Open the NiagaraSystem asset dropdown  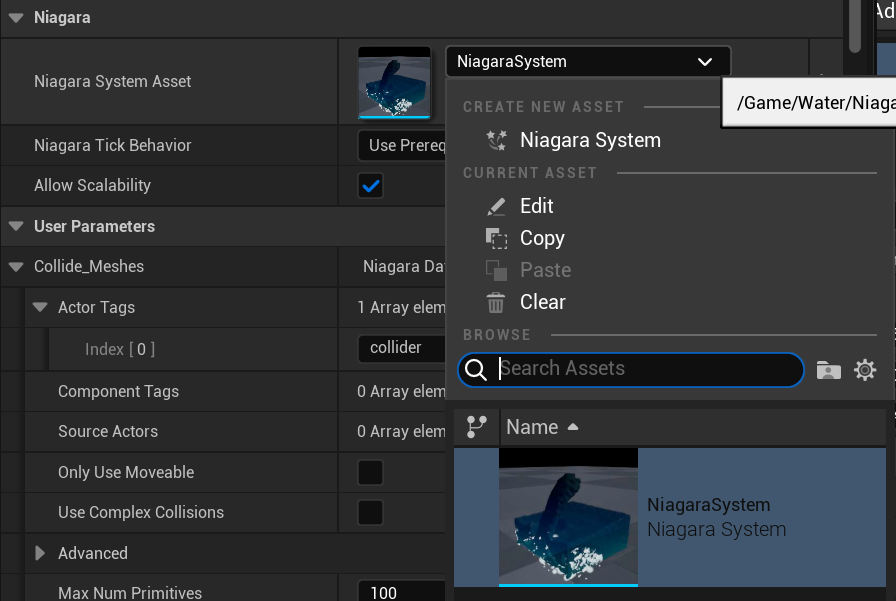click(588, 61)
